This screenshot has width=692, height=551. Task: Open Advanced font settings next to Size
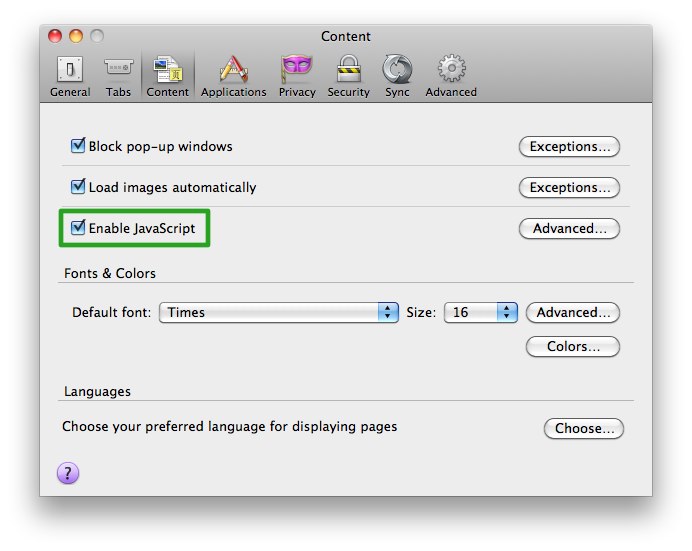tap(573, 312)
